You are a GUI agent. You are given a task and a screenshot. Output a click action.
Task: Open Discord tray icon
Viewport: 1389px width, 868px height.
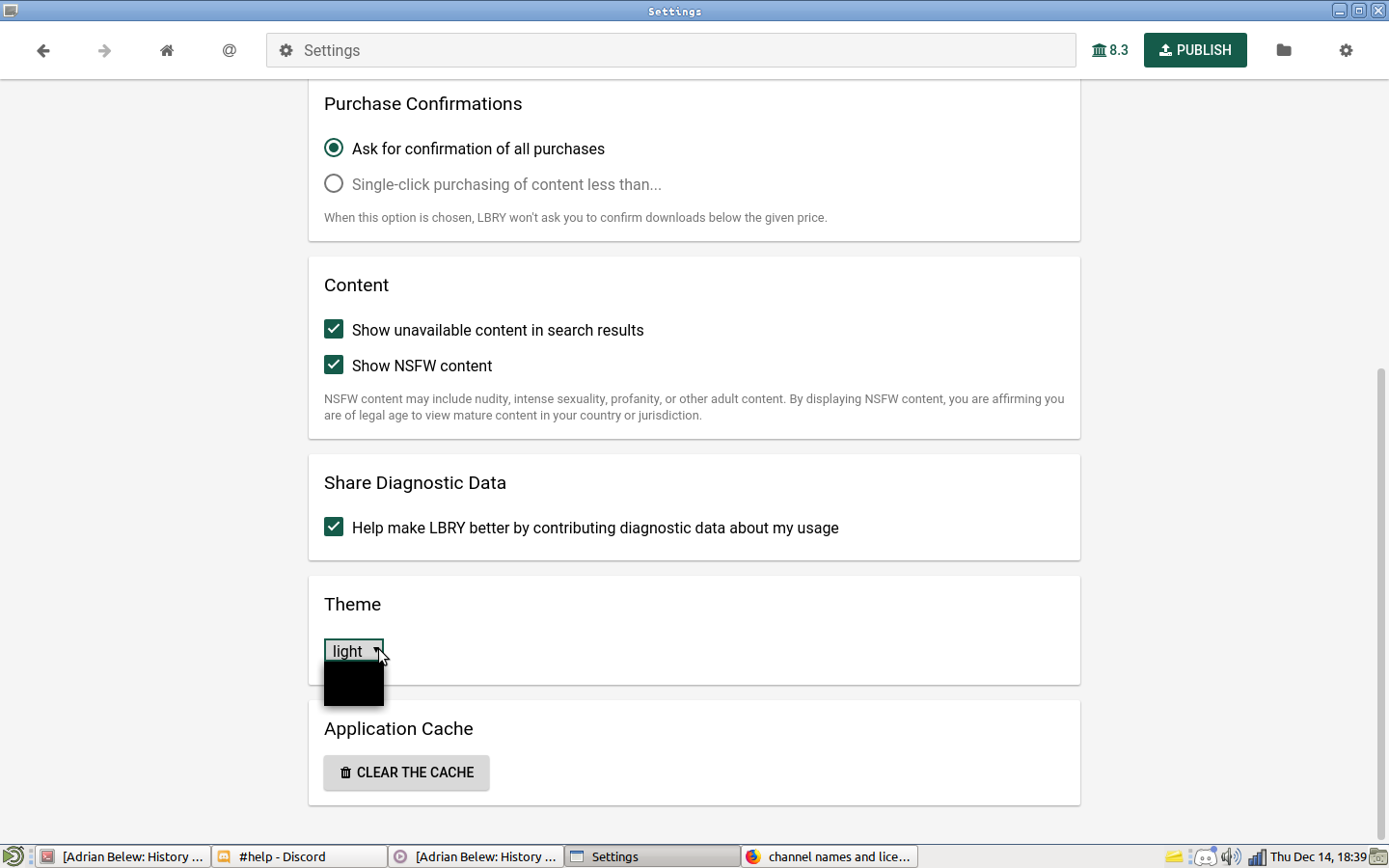click(x=1205, y=856)
